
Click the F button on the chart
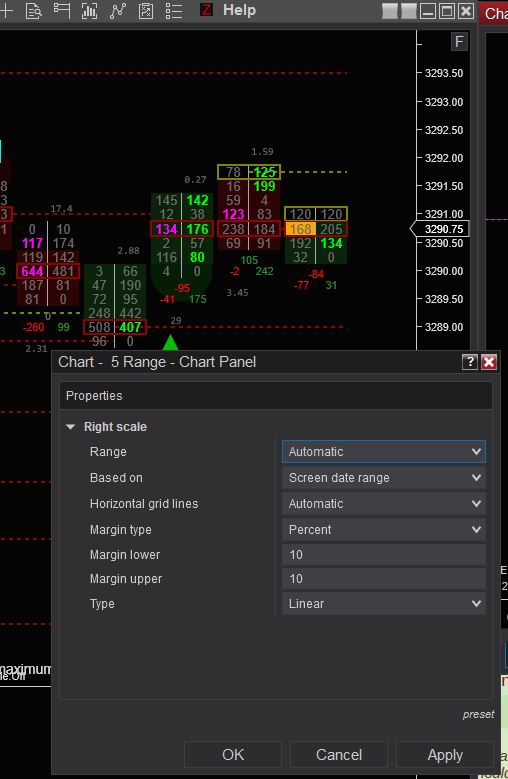pos(459,42)
